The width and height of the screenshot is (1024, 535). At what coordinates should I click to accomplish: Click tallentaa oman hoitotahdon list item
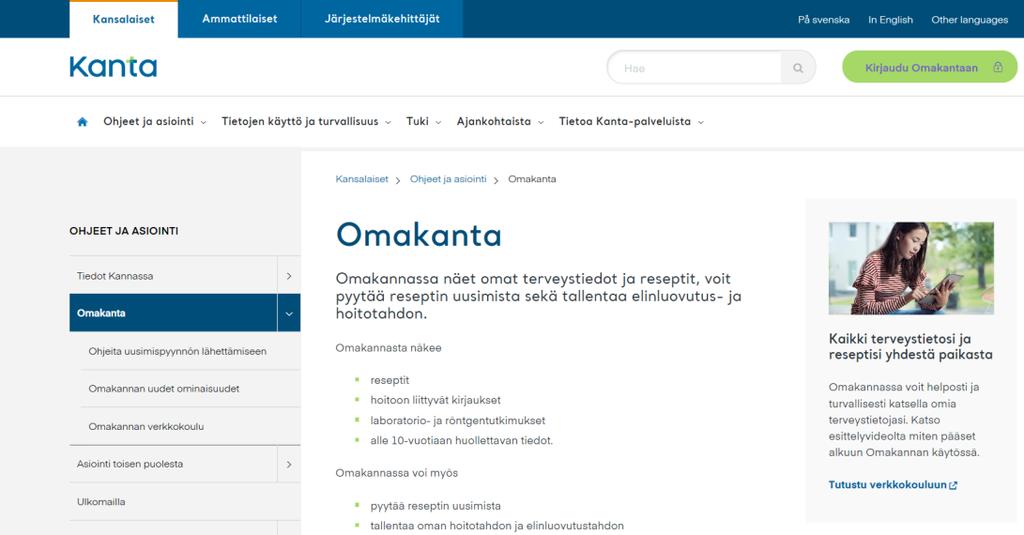point(497,526)
